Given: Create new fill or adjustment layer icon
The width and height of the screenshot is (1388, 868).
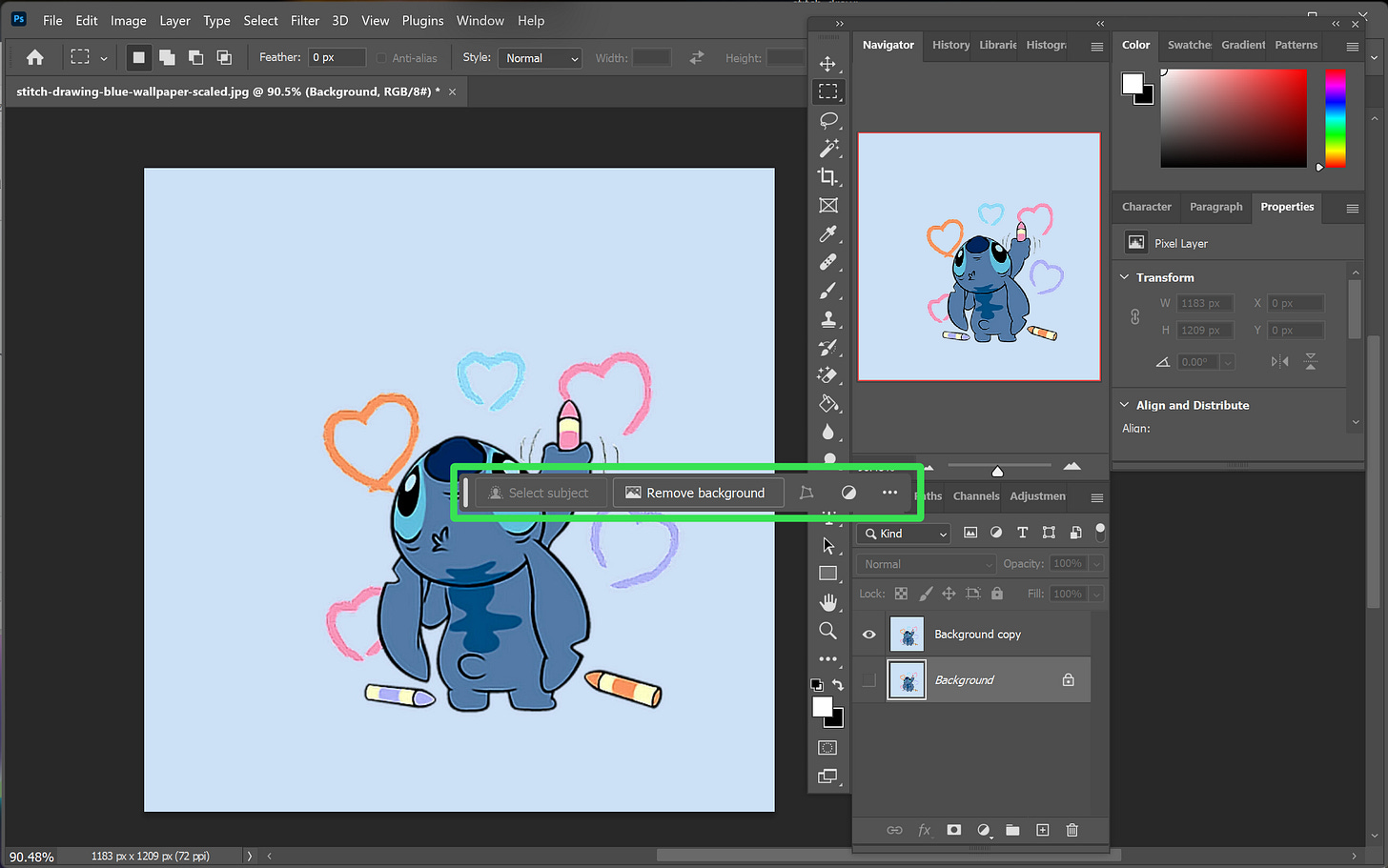Looking at the screenshot, I should tap(984, 830).
